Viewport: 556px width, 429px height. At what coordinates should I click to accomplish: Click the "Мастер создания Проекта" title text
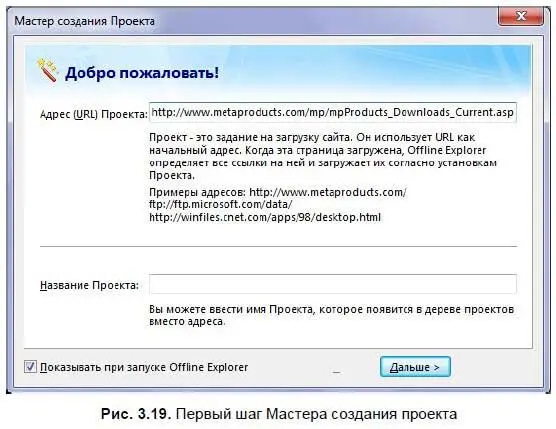pyautogui.click(x=84, y=21)
